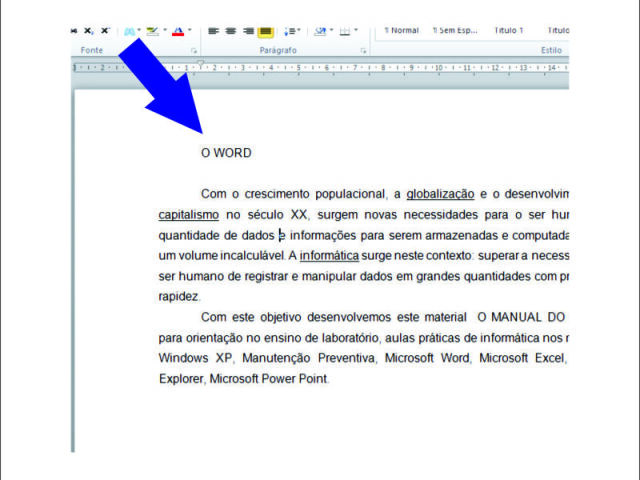Toggle justified alignment button

pos(265,31)
